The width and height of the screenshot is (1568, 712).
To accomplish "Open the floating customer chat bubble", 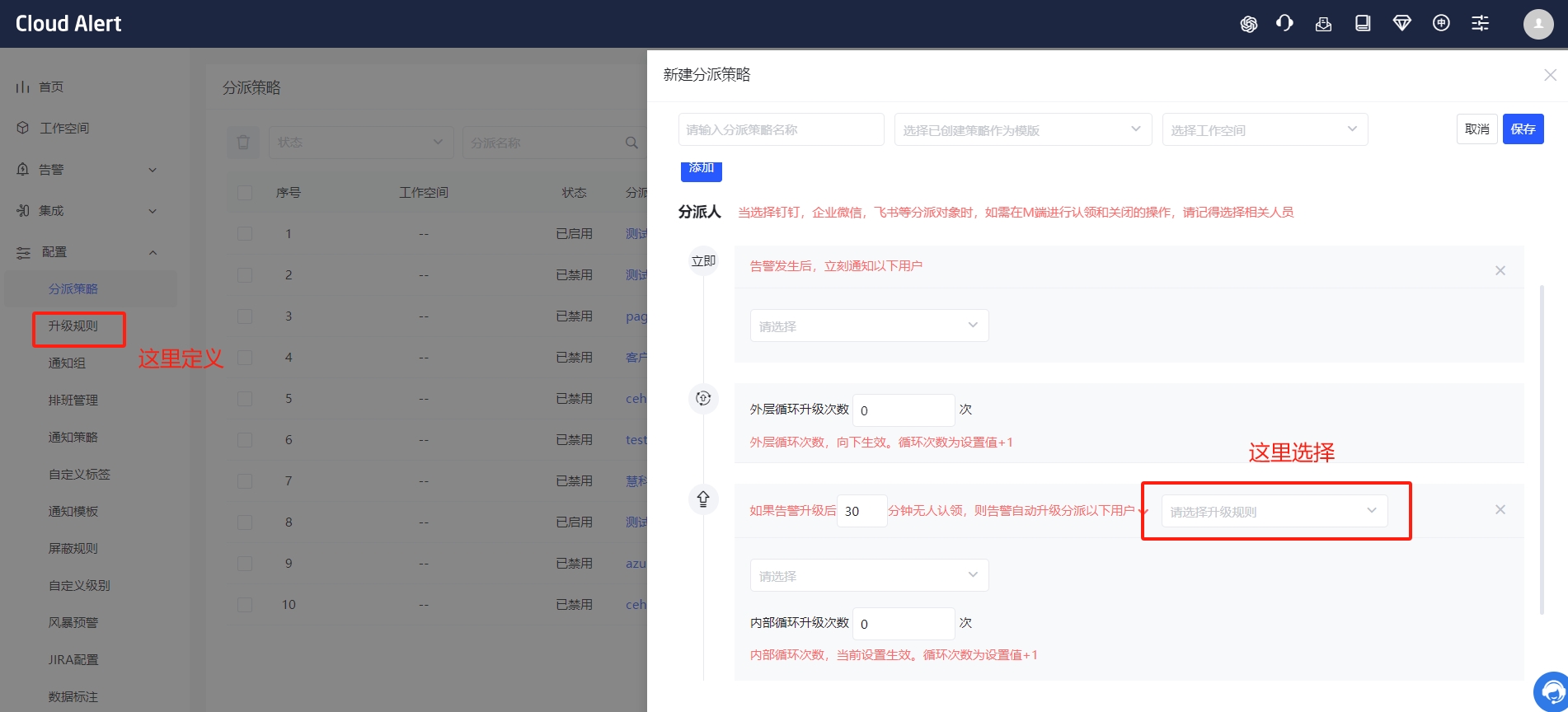I will pyautogui.click(x=1552, y=692).
